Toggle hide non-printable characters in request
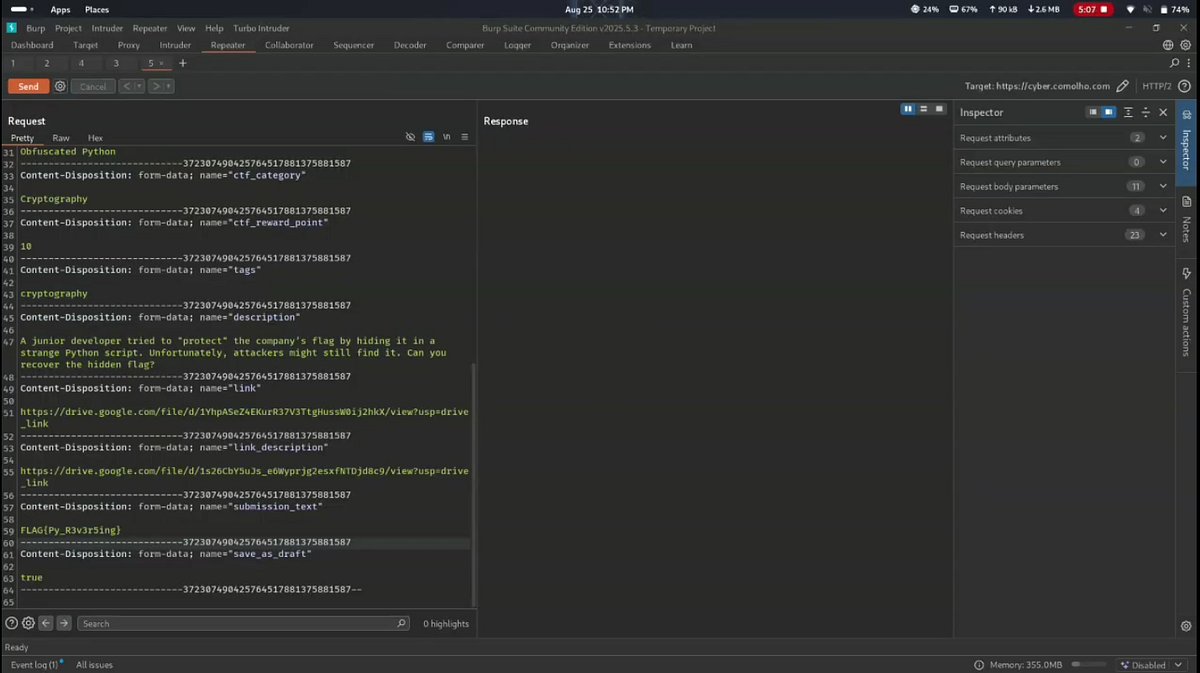The width and height of the screenshot is (1200, 673). pyautogui.click(x=410, y=137)
